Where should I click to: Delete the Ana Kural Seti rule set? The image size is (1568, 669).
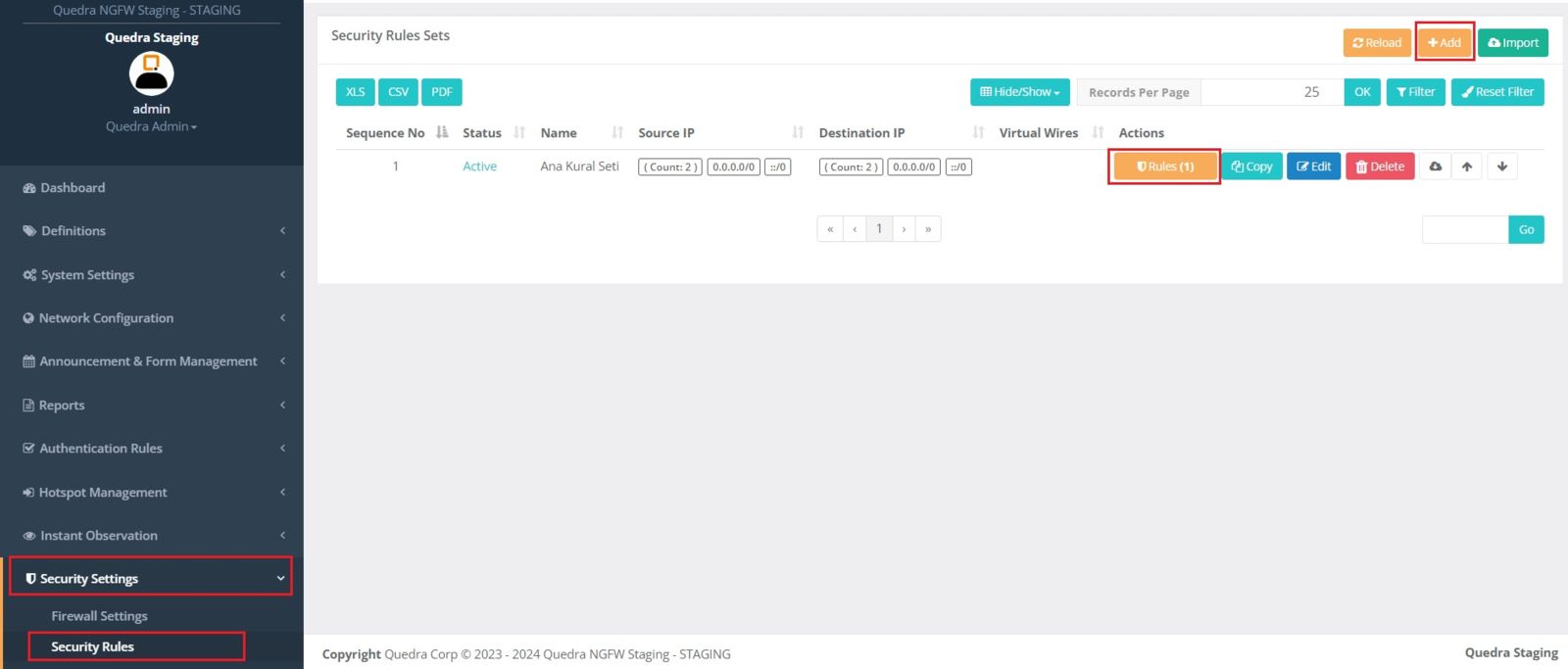point(1379,167)
